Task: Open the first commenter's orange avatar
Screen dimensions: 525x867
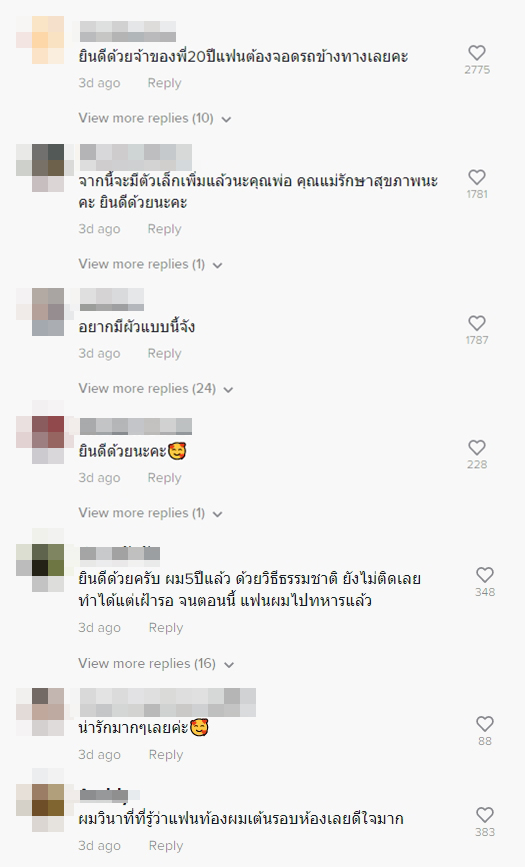Action: coord(48,40)
